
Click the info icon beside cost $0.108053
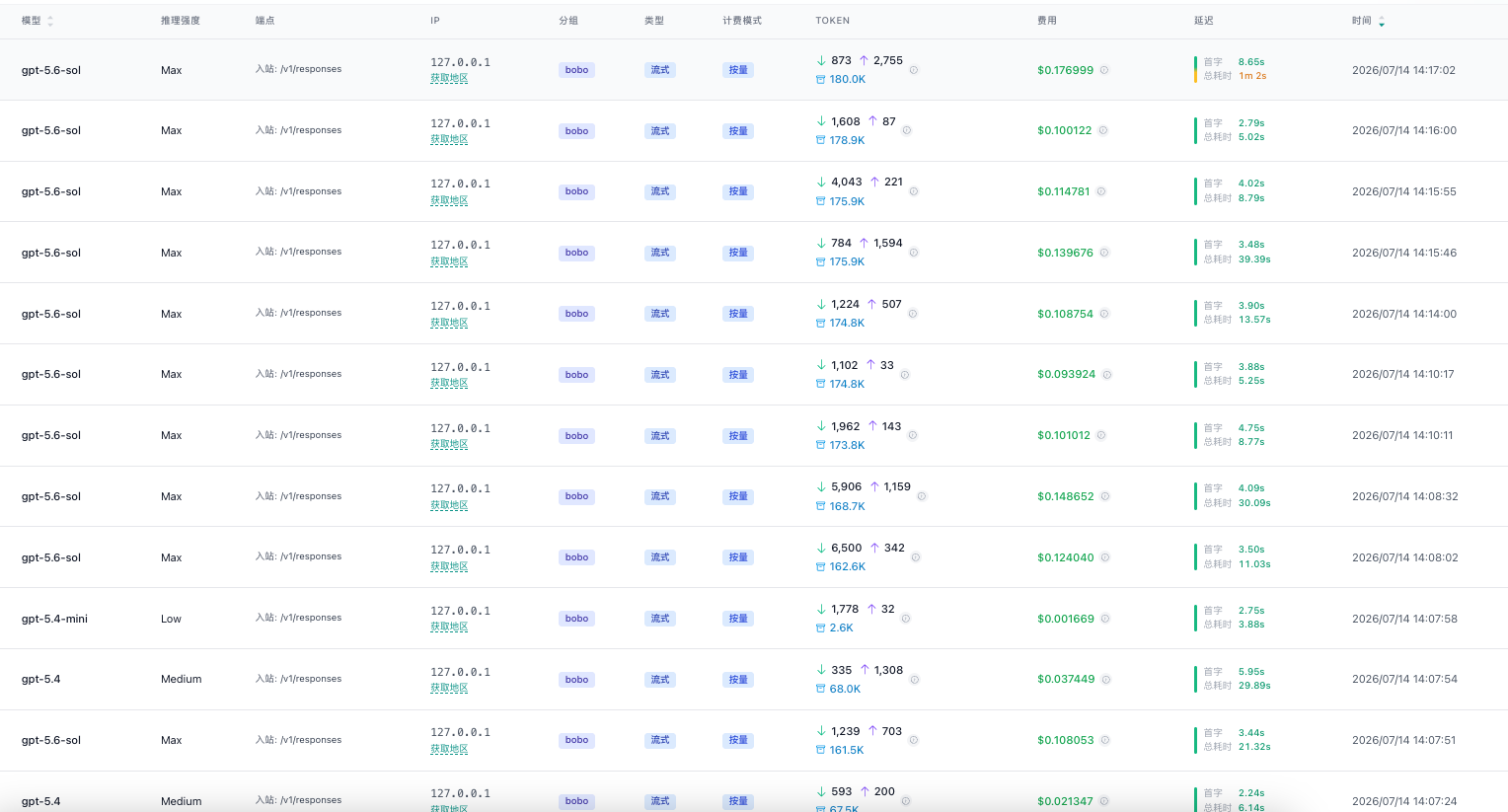click(x=1105, y=740)
